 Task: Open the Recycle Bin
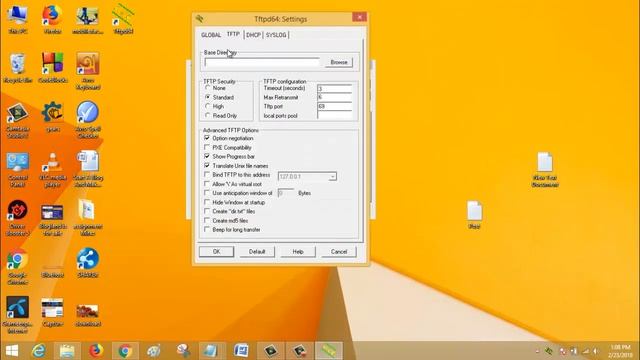pyautogui.click(x=18, y=68)
